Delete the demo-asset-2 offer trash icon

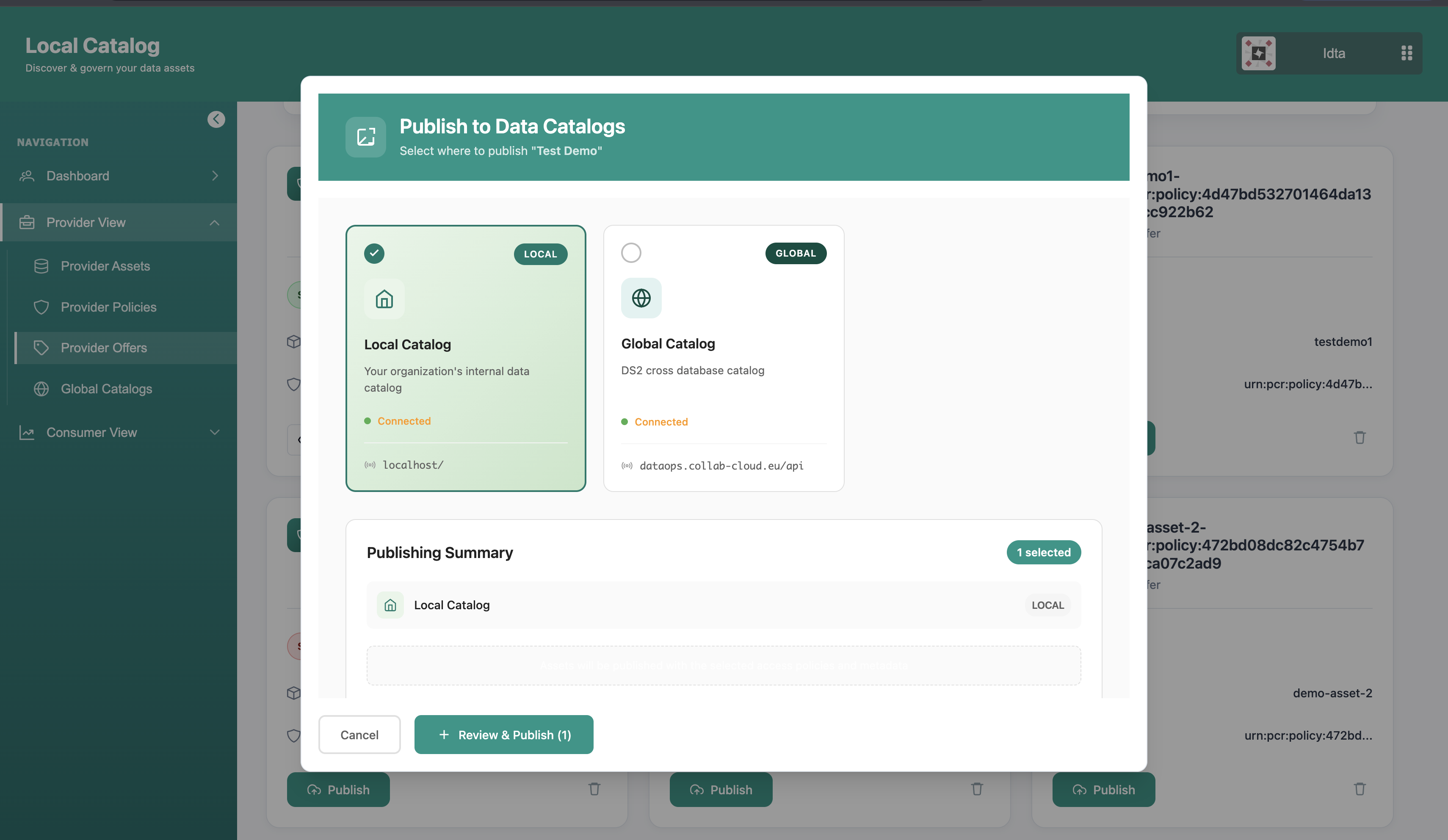click(x=1360, y=789)
